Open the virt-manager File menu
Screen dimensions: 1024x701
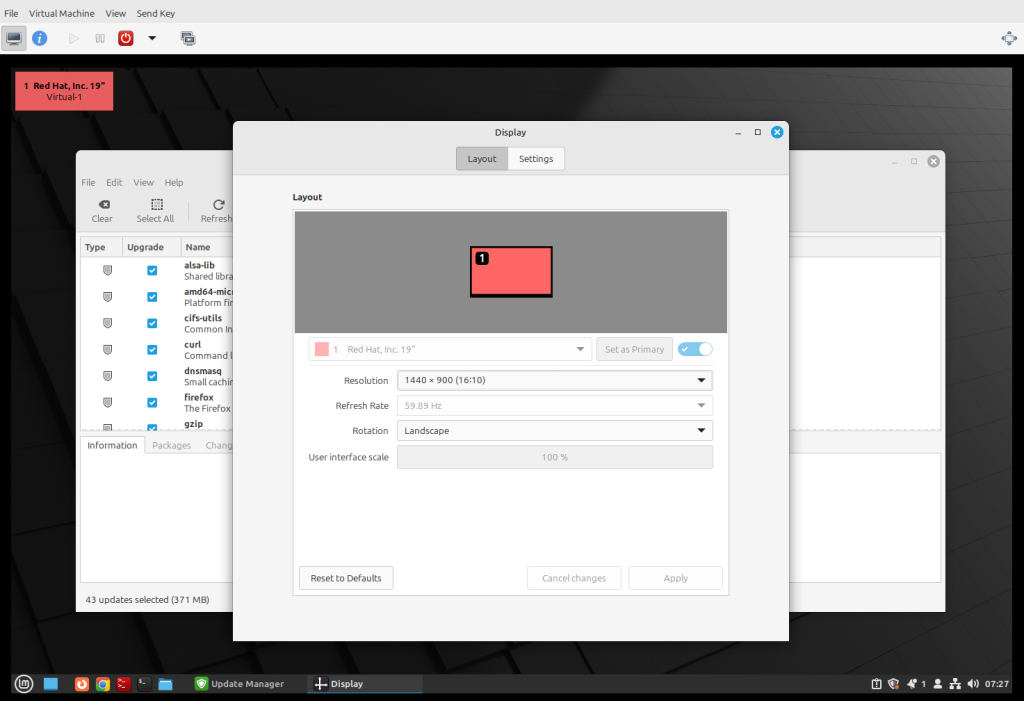click(x=11, y=13)
